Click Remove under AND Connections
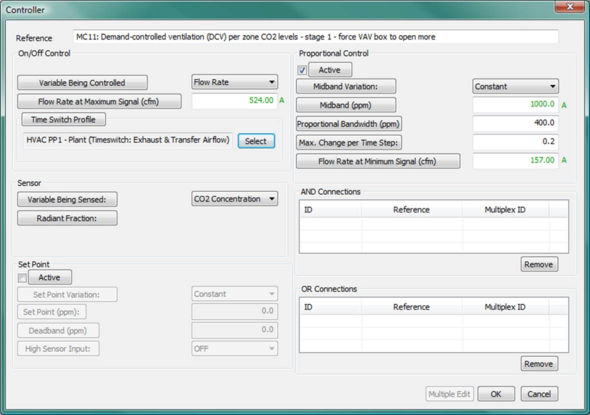The height and width of the screenshot is (415, 590). pyautogui.click(x=539, y=264)
